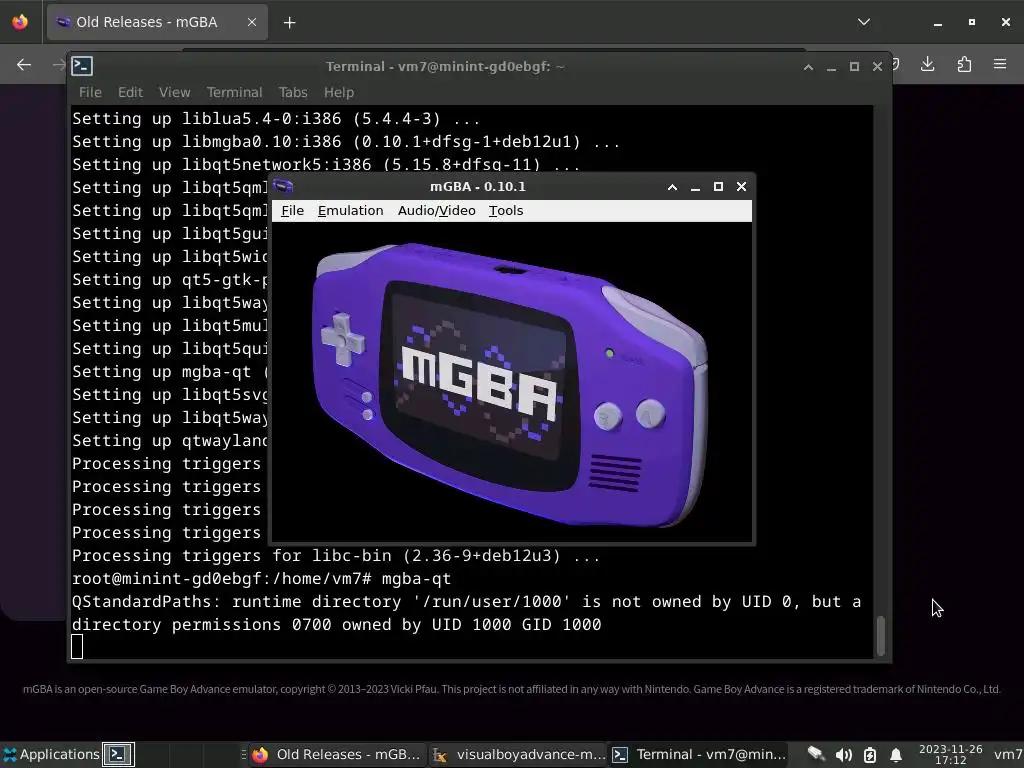Select the Old Releases - mGBA browser tab
Viewport: 1024px width, 768px height.
tap(157, 22)
